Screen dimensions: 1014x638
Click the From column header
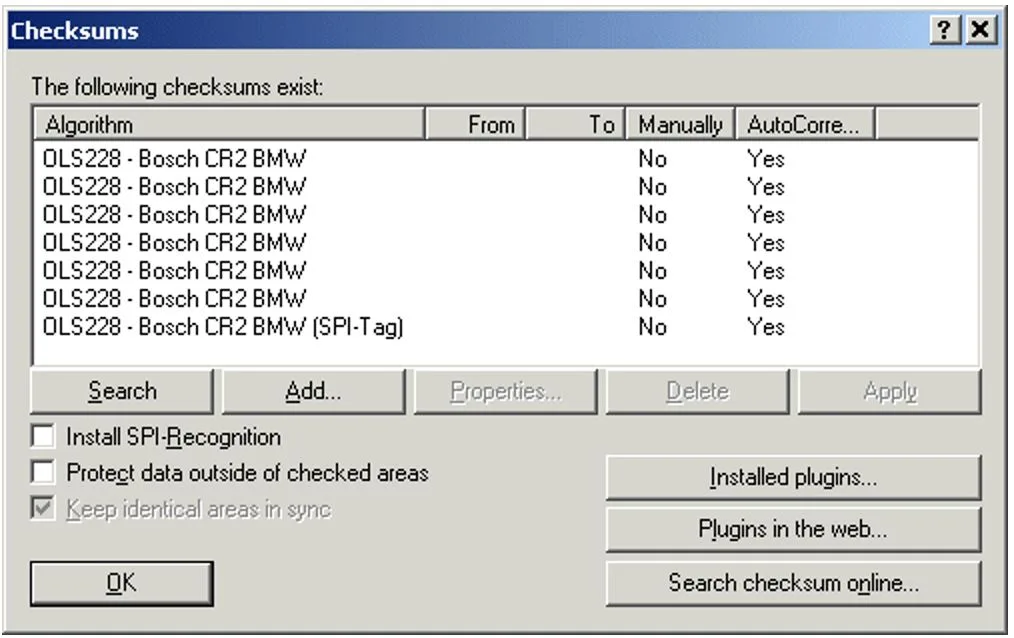[476, 124]
